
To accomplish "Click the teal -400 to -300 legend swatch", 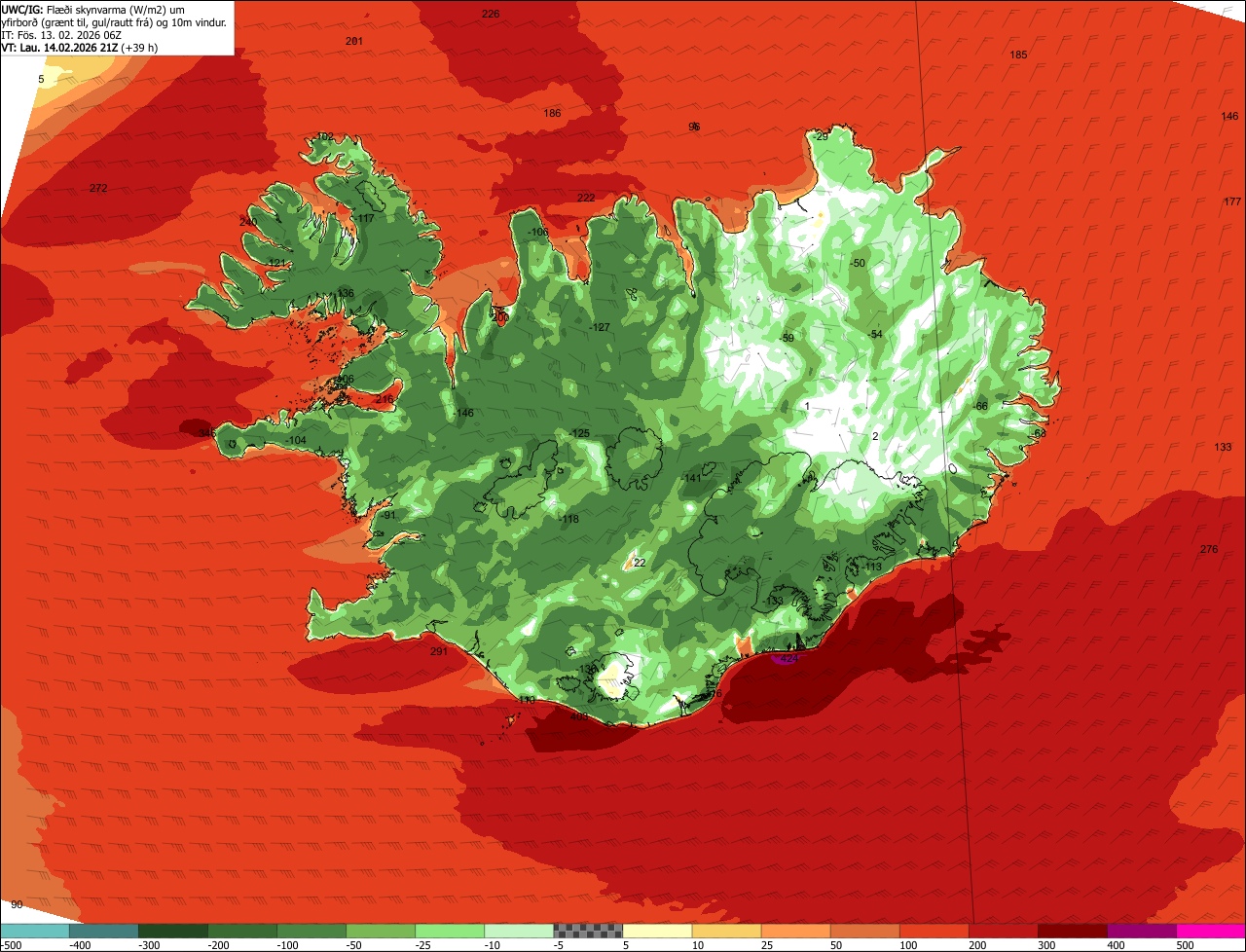I will (x=103, y=931).
